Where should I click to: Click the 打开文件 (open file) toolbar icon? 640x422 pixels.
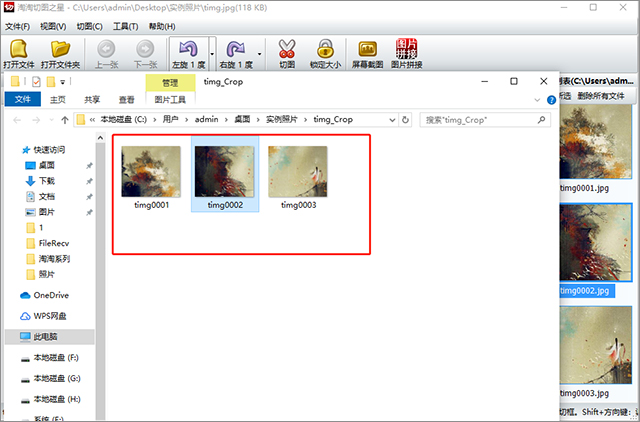[20, 53]
